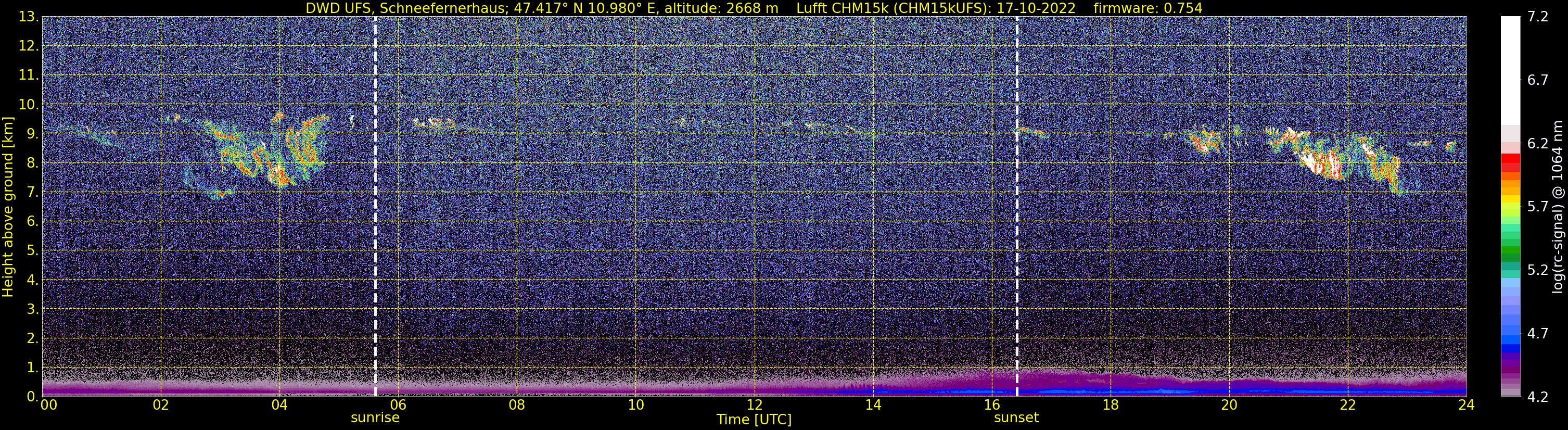
Task: Click the 02 tick on the time axis
Action: click(160, 406)
